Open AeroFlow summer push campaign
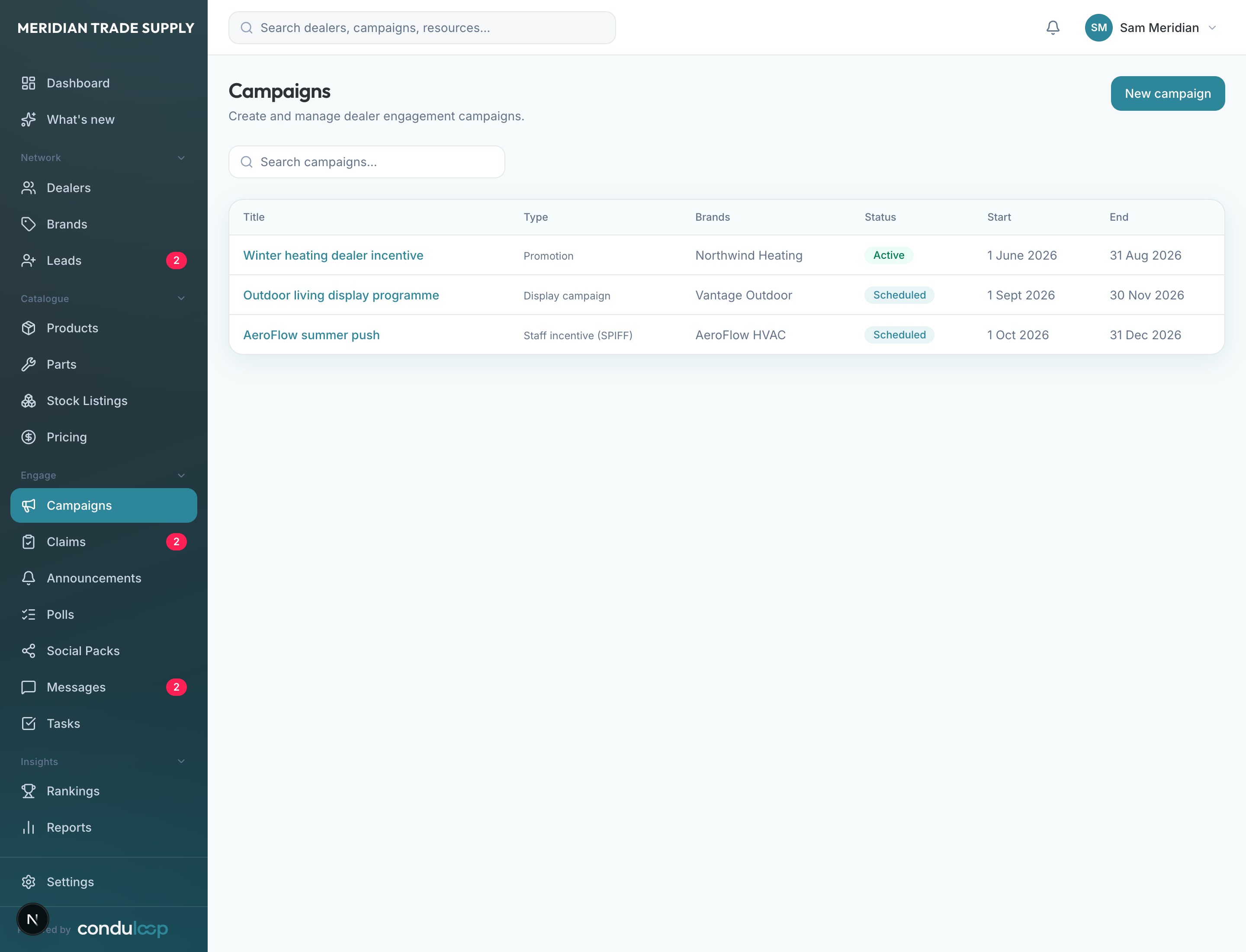This screenshot has width=1246, height=952. pos(311,335)
